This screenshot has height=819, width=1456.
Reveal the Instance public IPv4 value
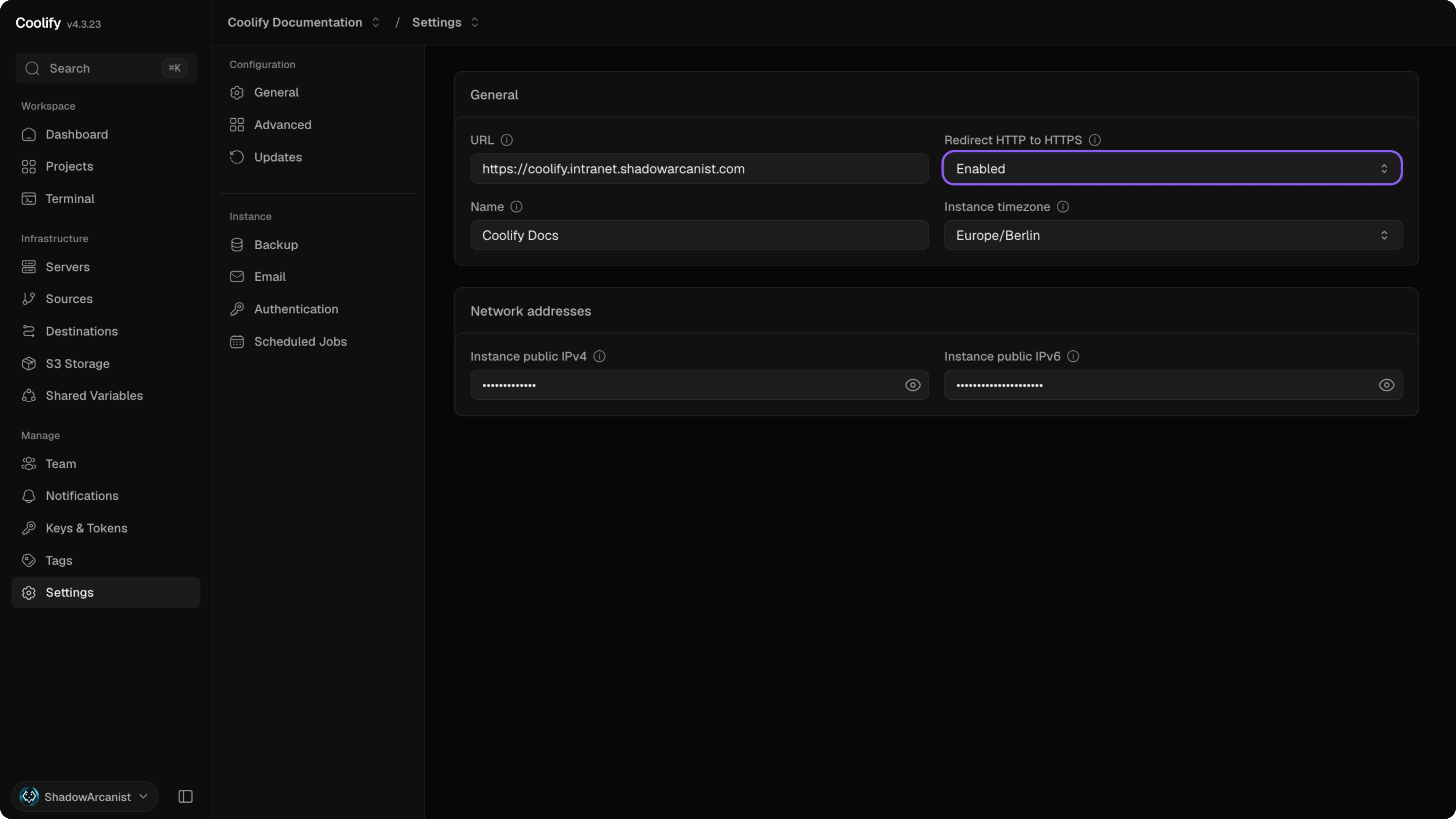[912, 385]
